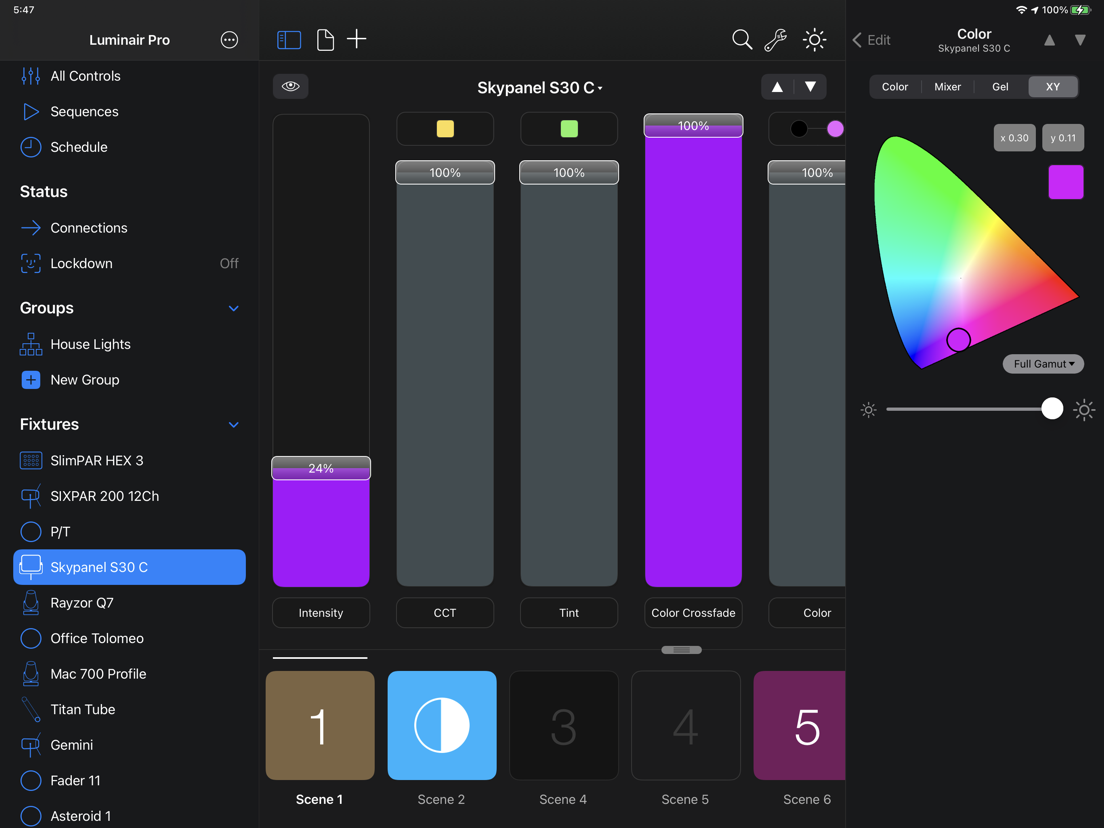This screenshot has height=828, width=1104.
Task: Open the wrench settings tool
Action: (775, 39)
